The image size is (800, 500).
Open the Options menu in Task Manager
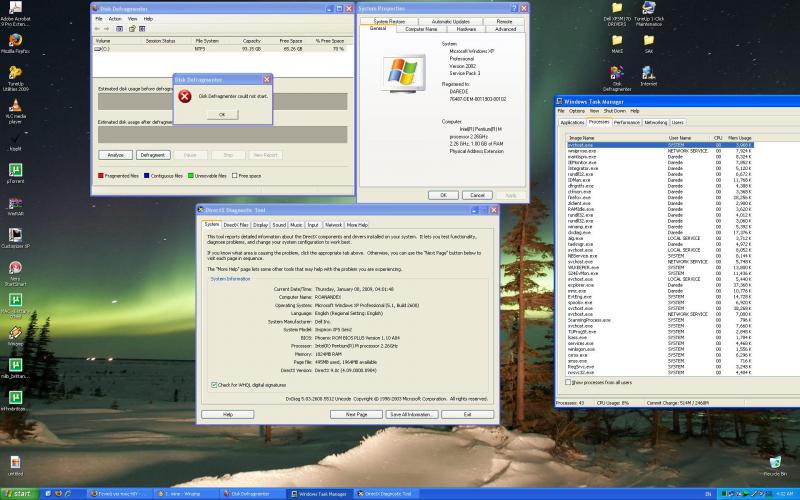(x=577, y=111)
